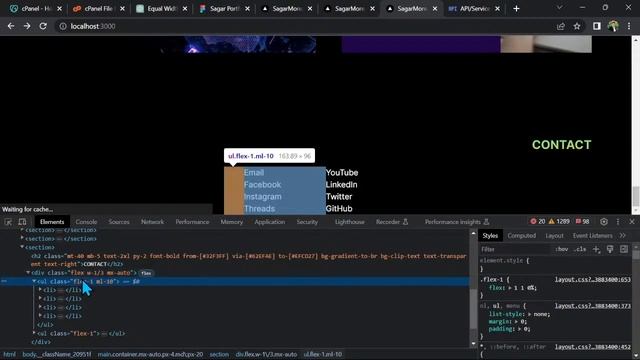The image size is (640, 360).
Task: Close the cPanel File tab
Action: (122, 9)
